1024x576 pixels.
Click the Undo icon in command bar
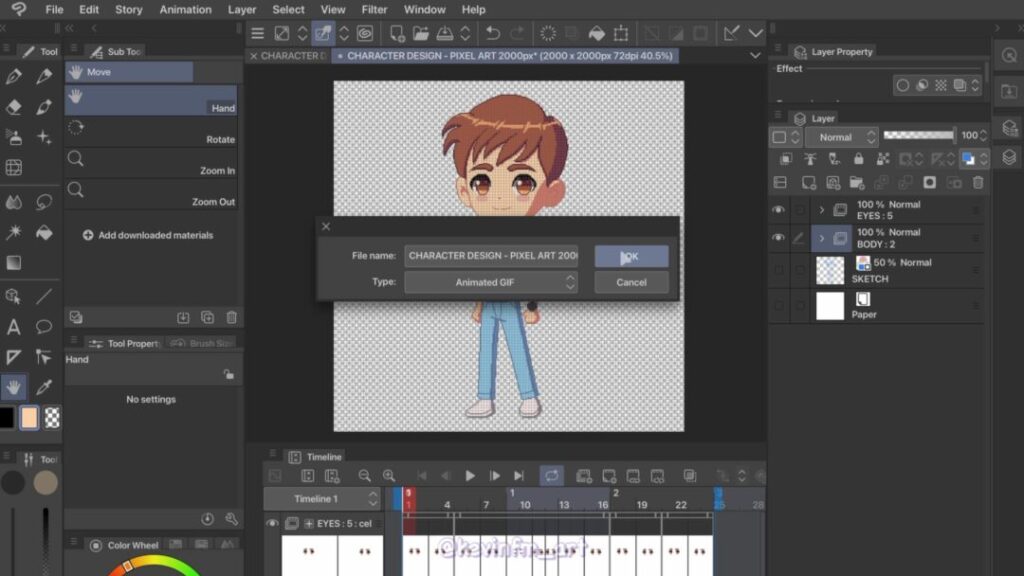pos(493,34)
